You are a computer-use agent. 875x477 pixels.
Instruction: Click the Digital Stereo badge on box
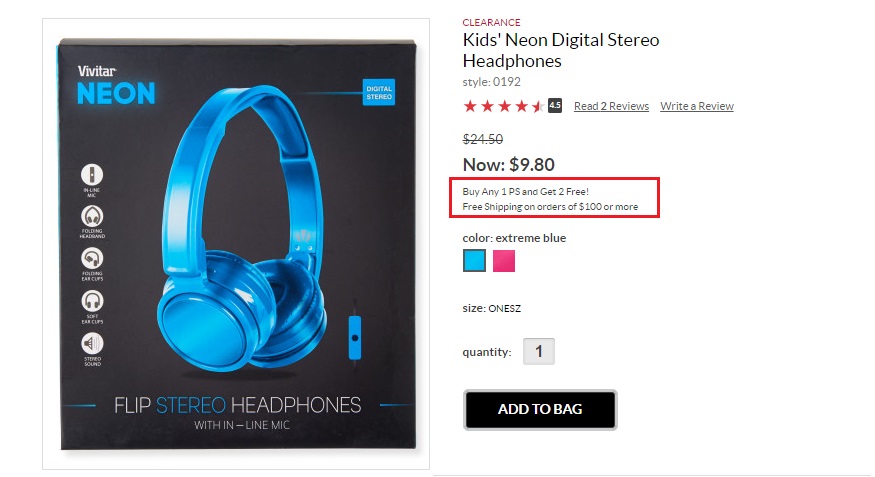[379, 93]
